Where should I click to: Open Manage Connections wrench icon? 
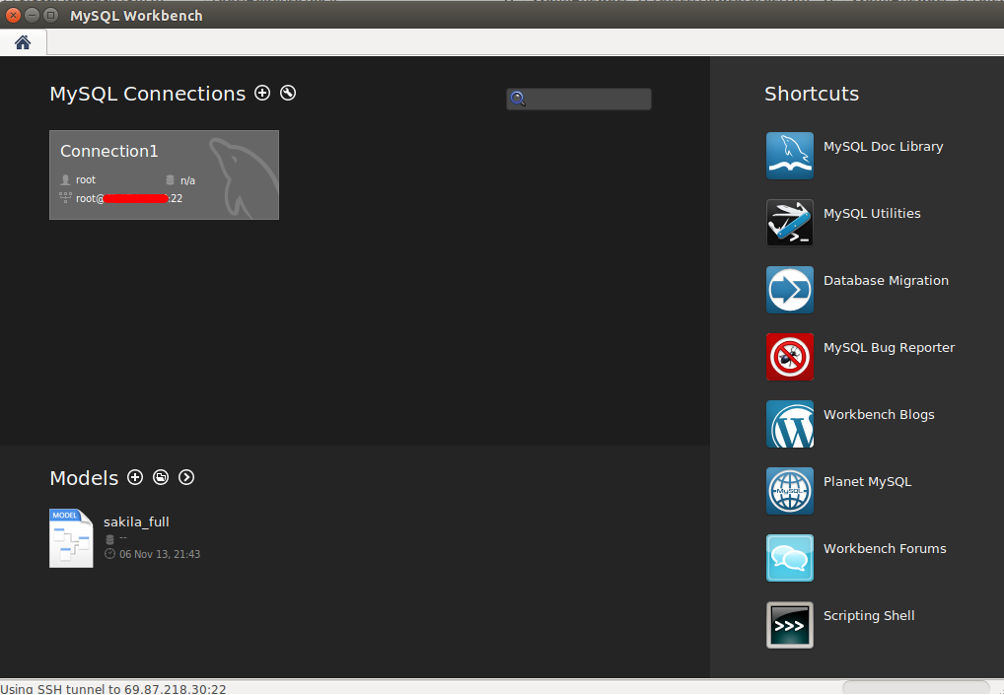click(288, 93)
